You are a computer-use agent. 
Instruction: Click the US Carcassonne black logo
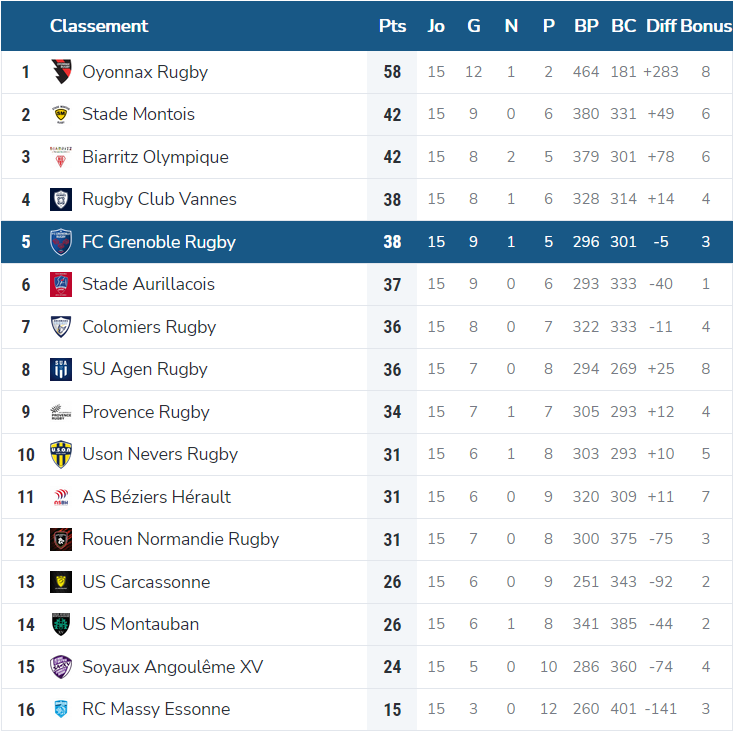[61, 582]
